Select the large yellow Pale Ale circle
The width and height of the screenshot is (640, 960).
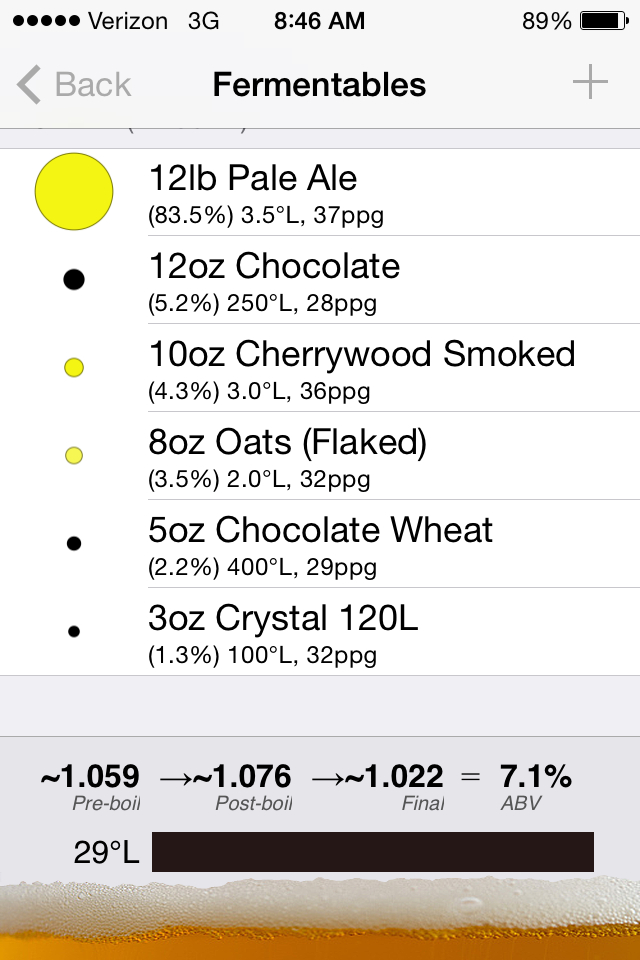pos(74,192)
